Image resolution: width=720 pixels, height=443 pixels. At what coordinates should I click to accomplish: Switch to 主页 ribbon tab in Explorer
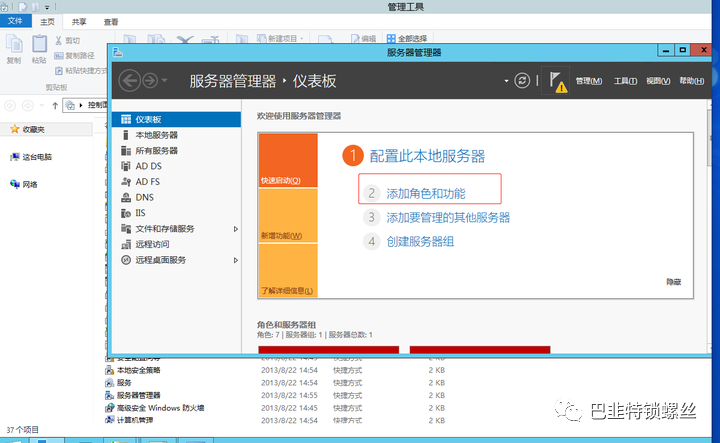[x=47, y=22]
